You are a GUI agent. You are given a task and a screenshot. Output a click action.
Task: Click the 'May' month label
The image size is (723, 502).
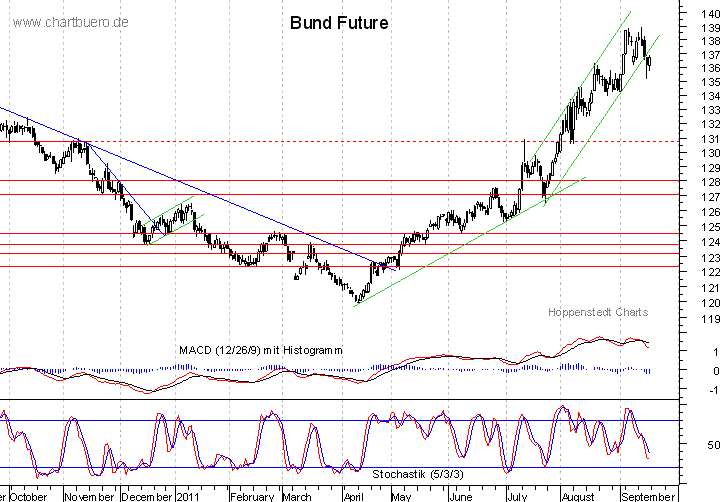(401, 496)
